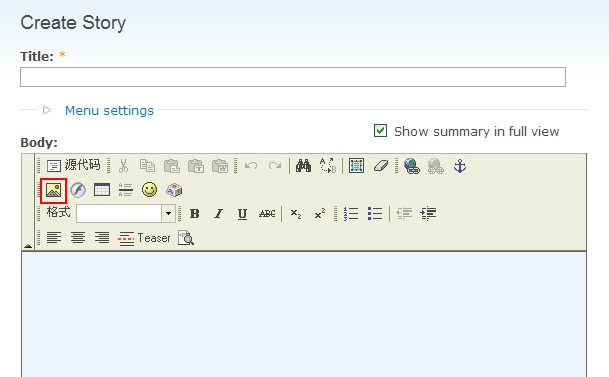Toggle bold formatting
The width and height of the screenshot is (609, 377).
pos(195,214)
